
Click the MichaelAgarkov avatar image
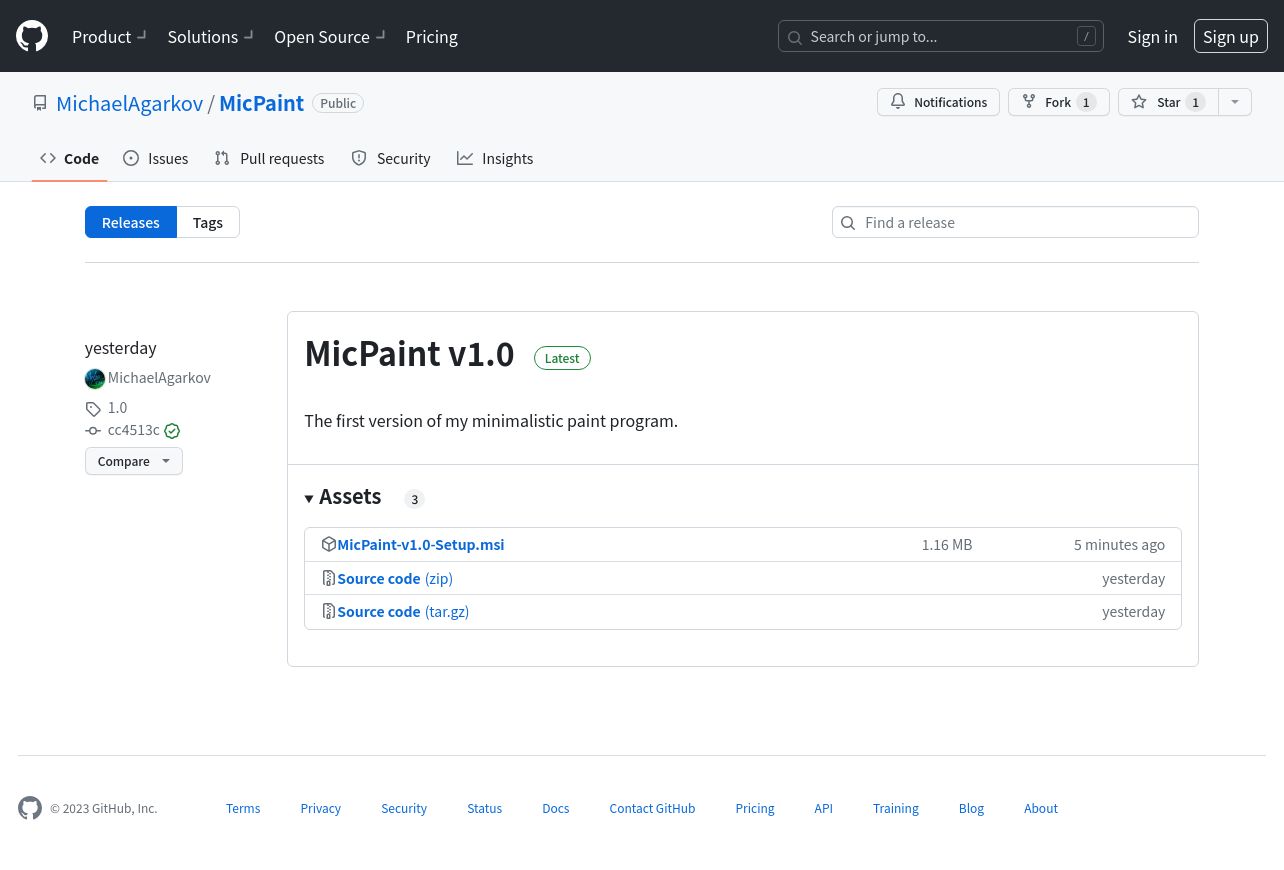click(x=95, y=379)
